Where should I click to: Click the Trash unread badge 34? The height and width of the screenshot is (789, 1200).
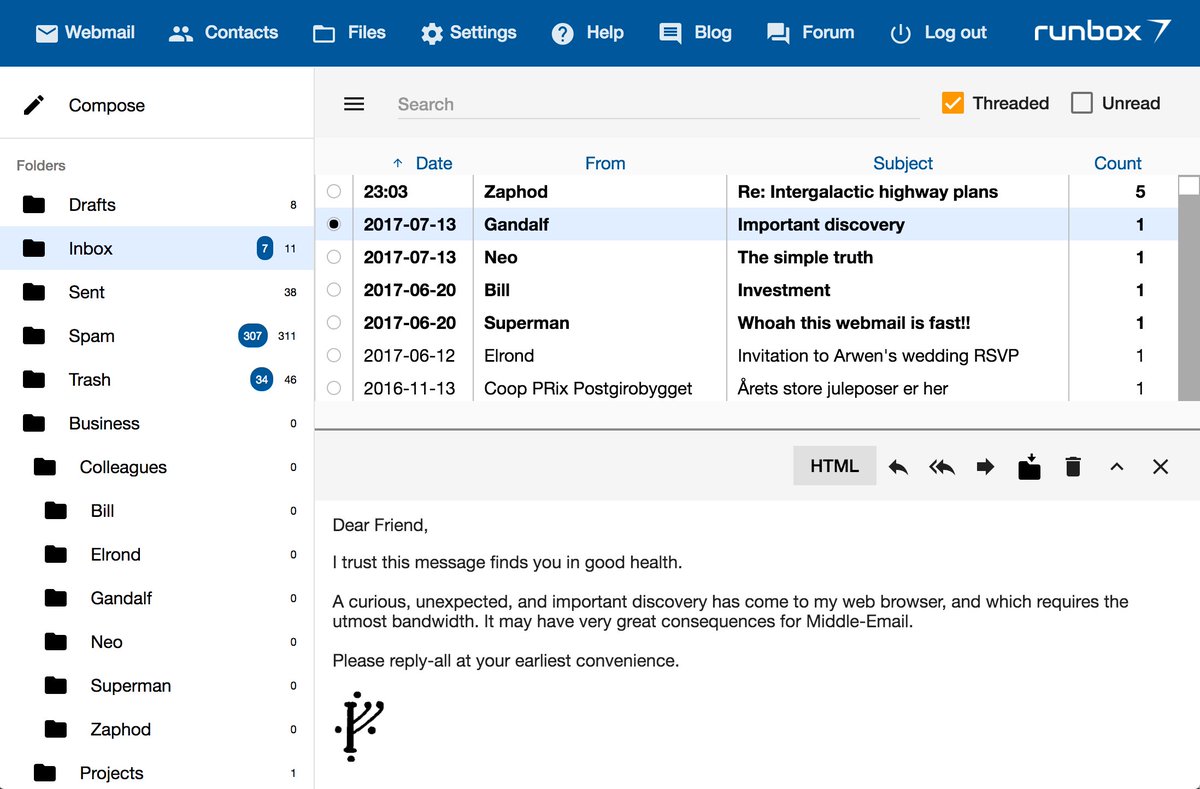[262, 380]
